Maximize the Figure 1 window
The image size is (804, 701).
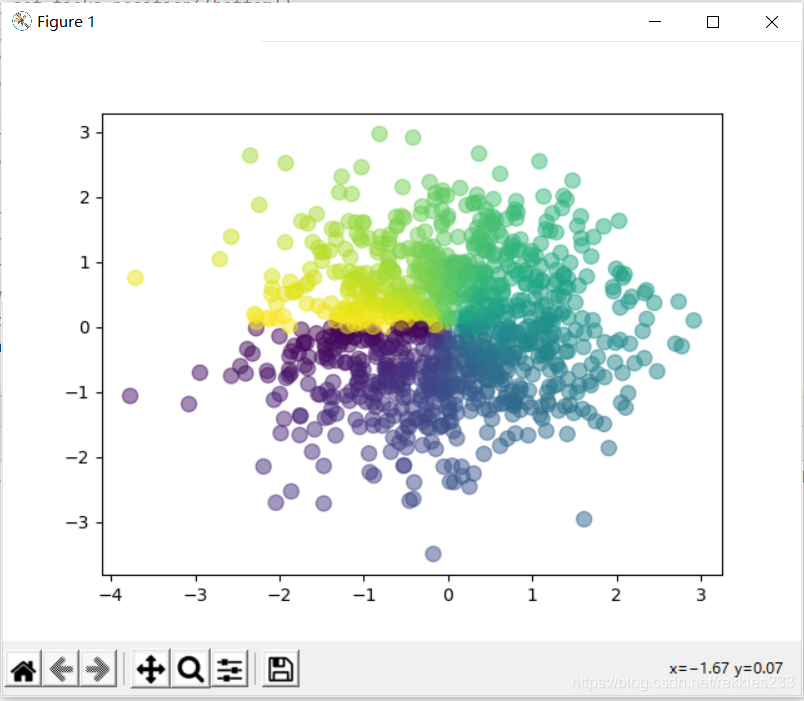click(713, 22)
